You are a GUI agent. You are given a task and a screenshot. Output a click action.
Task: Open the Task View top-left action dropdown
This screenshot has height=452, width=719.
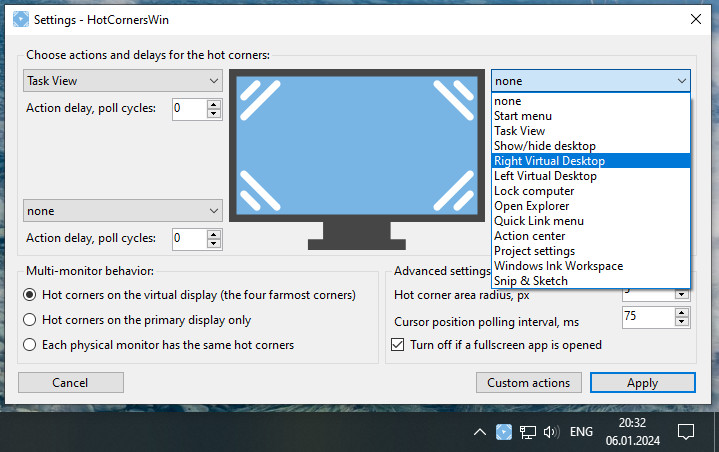pyautogui.click(x=123, y=81)
